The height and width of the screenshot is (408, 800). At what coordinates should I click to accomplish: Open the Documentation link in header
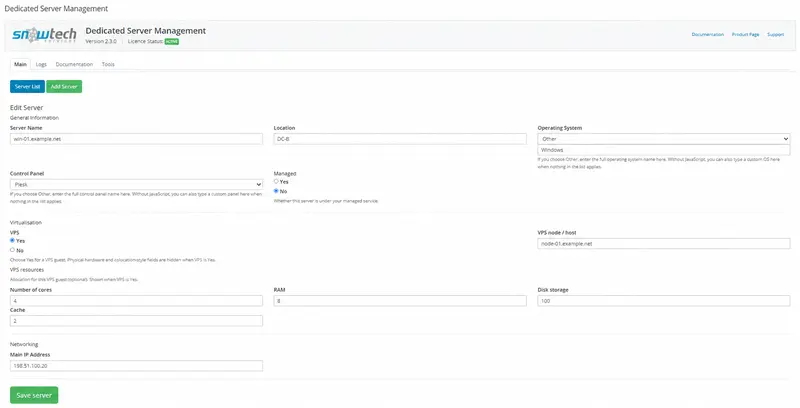pos(708,34)
